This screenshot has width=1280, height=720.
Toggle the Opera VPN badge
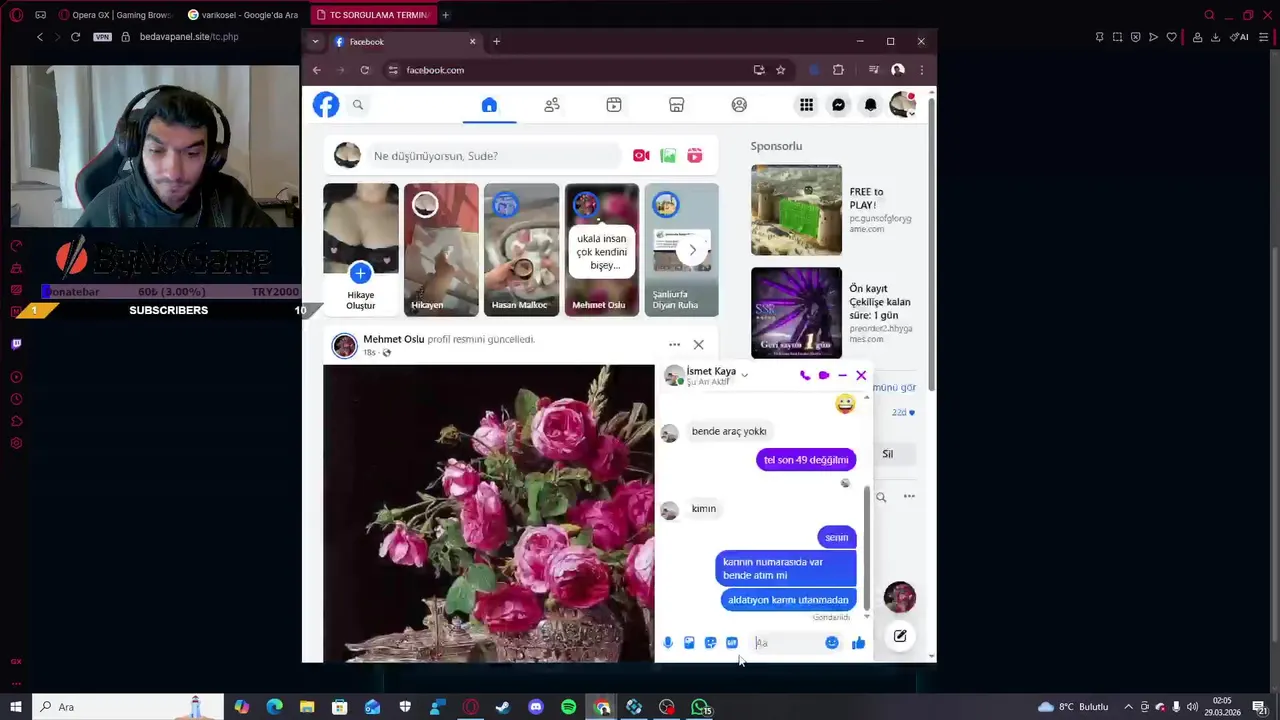102,37
